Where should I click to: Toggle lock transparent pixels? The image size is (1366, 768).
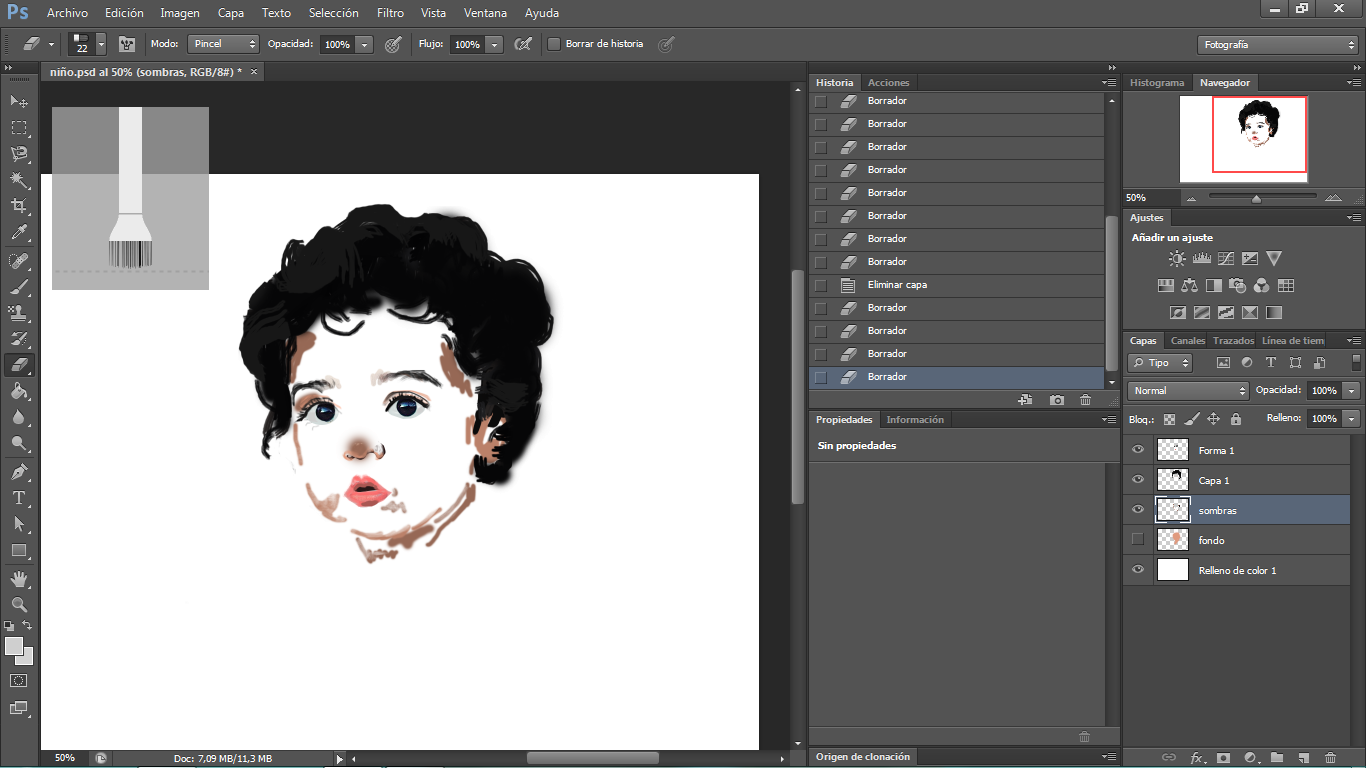click(x=1170, y=419)
